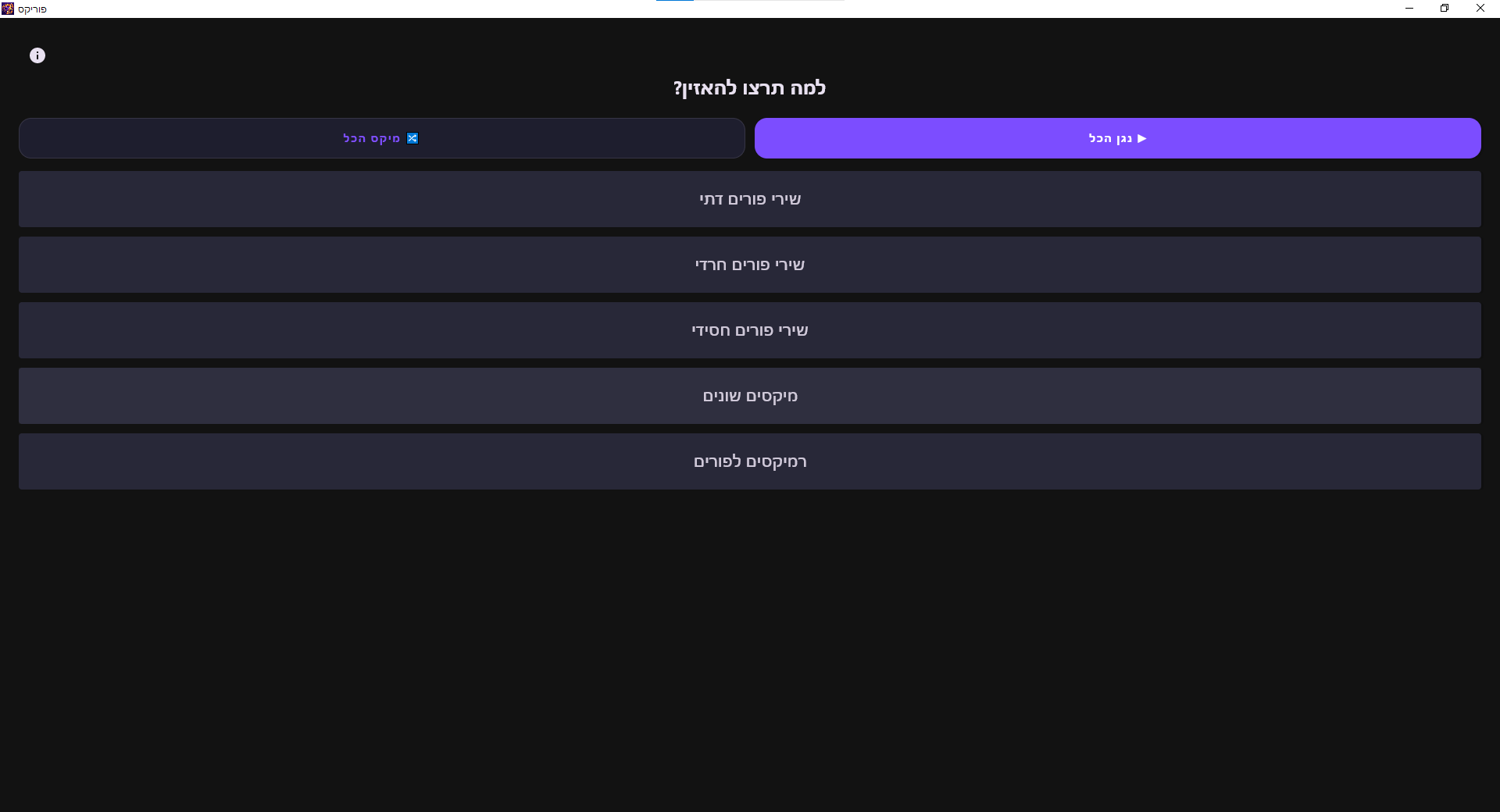
Task: Click the empty title bar area right of the progress bar
Action: point(1094,9)
